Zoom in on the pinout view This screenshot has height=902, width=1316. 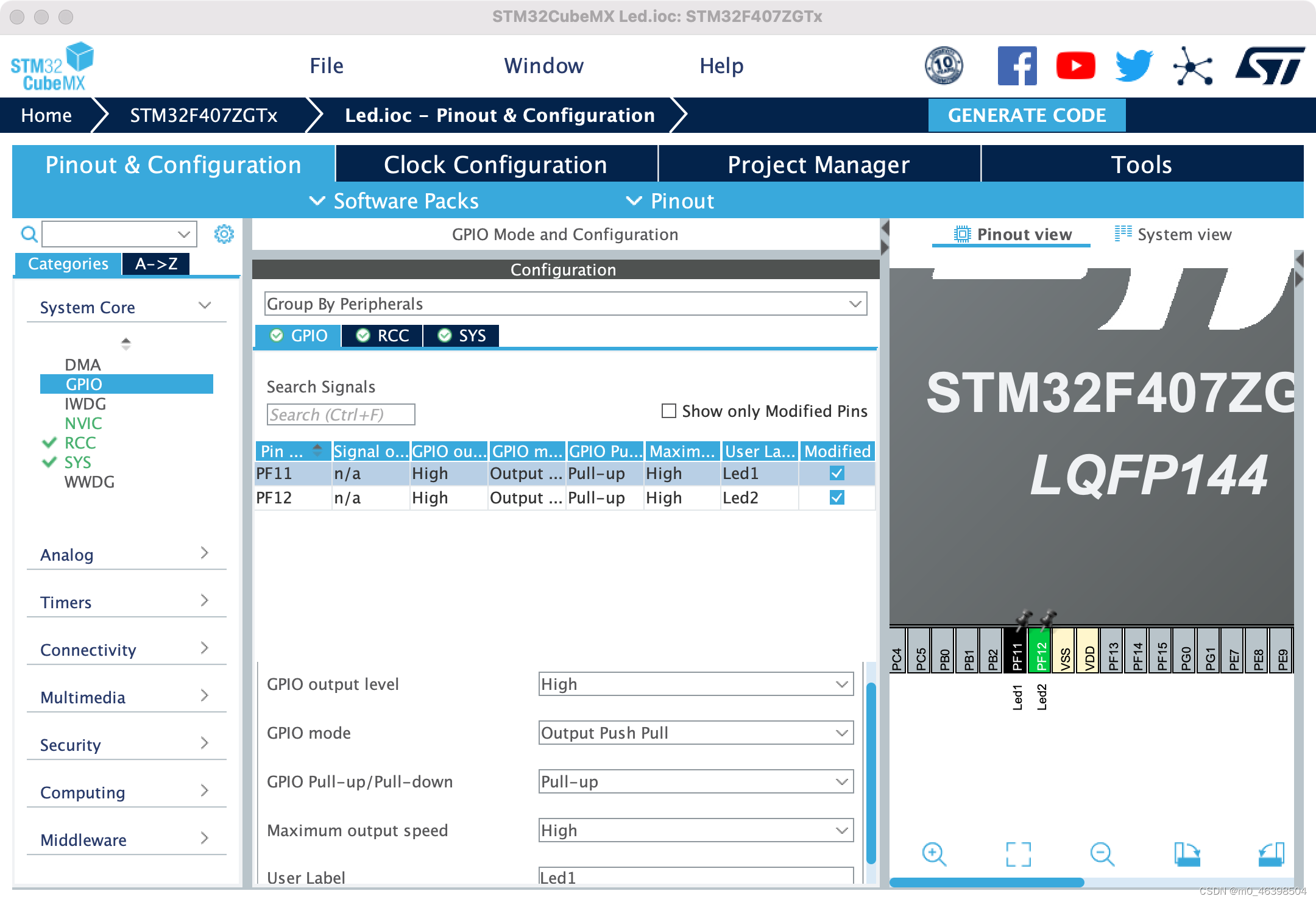pos(933,854)
